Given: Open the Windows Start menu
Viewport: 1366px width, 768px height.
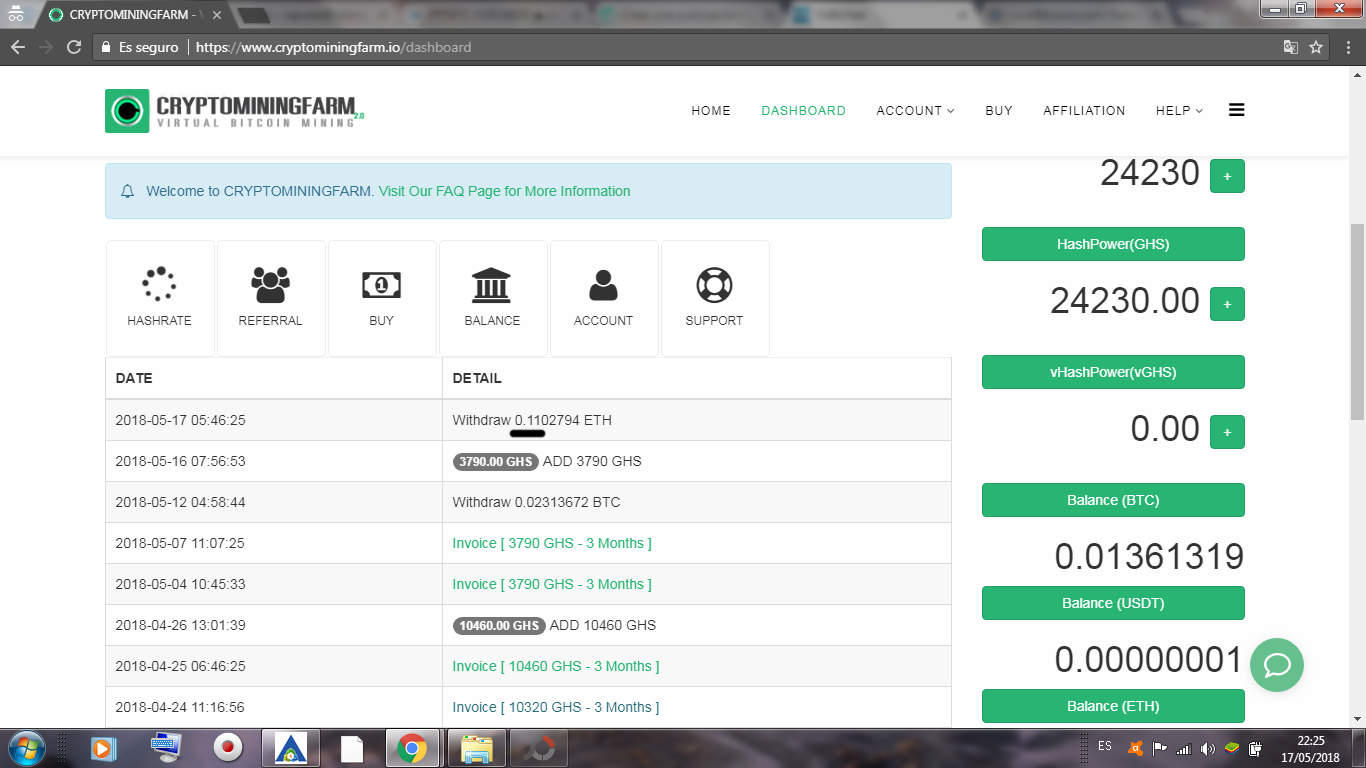Looking at the screenshot, I should pyautogui.click(x=26, y=748).
